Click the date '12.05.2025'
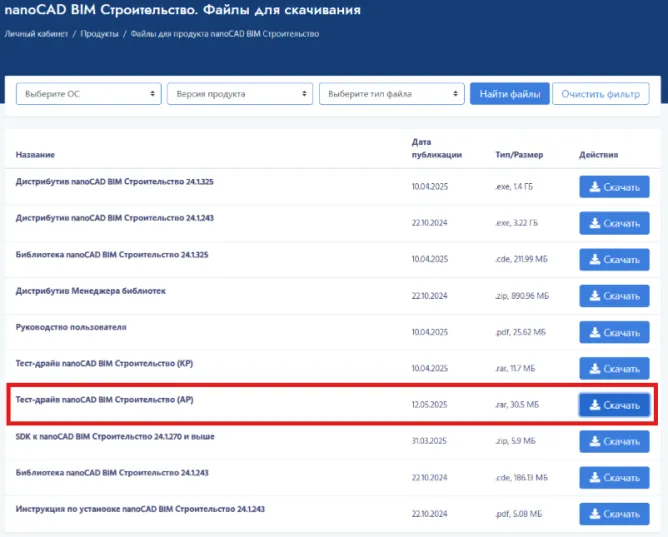The image size is (668, 537). point(429,405)
